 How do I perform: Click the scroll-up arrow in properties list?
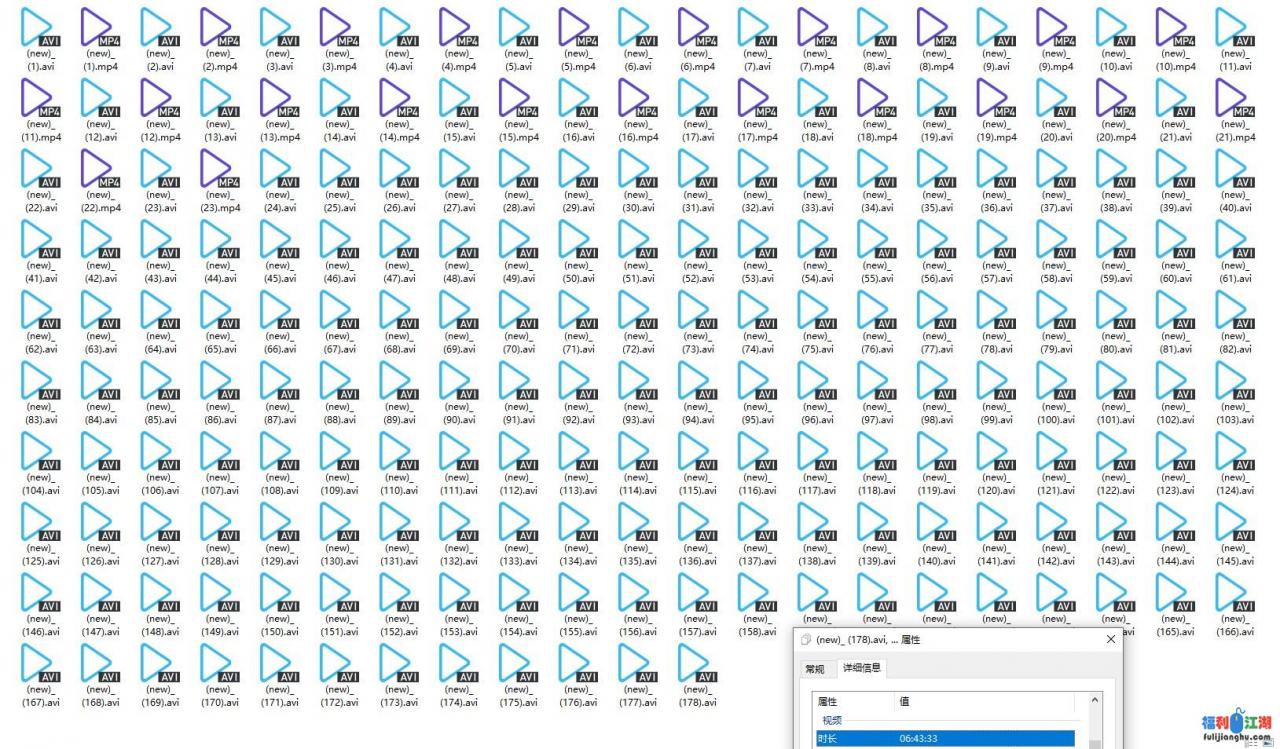click(1094, 701)
